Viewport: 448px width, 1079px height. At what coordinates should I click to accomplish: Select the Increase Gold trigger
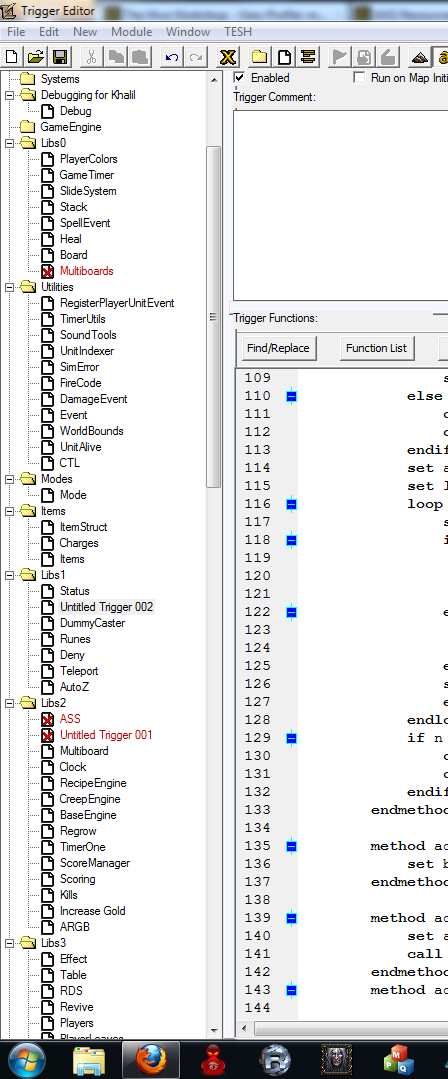click(93, 911)
